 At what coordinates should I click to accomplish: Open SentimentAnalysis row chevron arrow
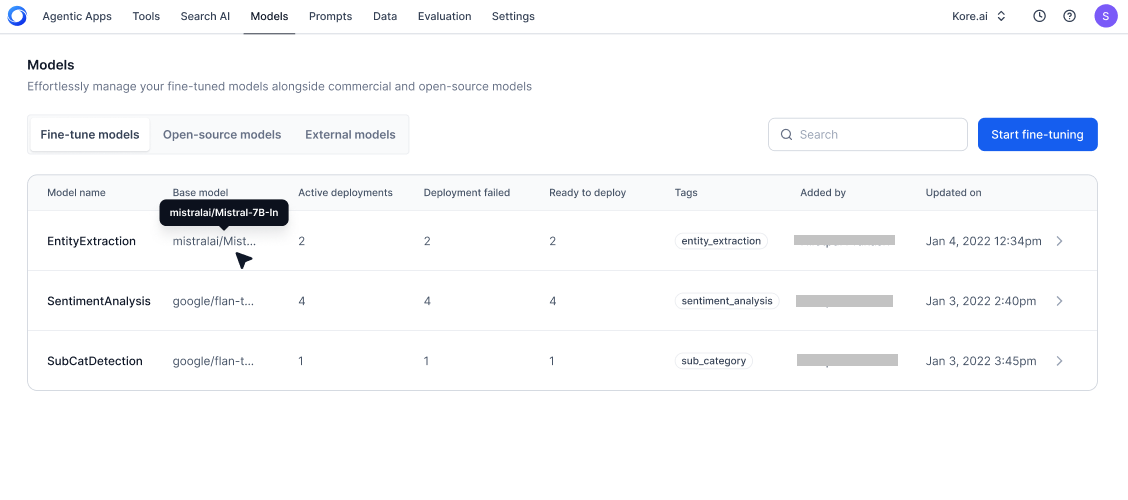click(1060, 301)
